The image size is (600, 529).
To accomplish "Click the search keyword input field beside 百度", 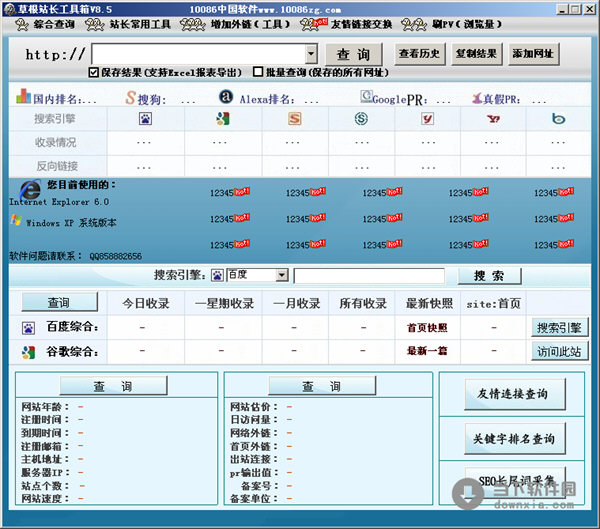I will point(372,275).
